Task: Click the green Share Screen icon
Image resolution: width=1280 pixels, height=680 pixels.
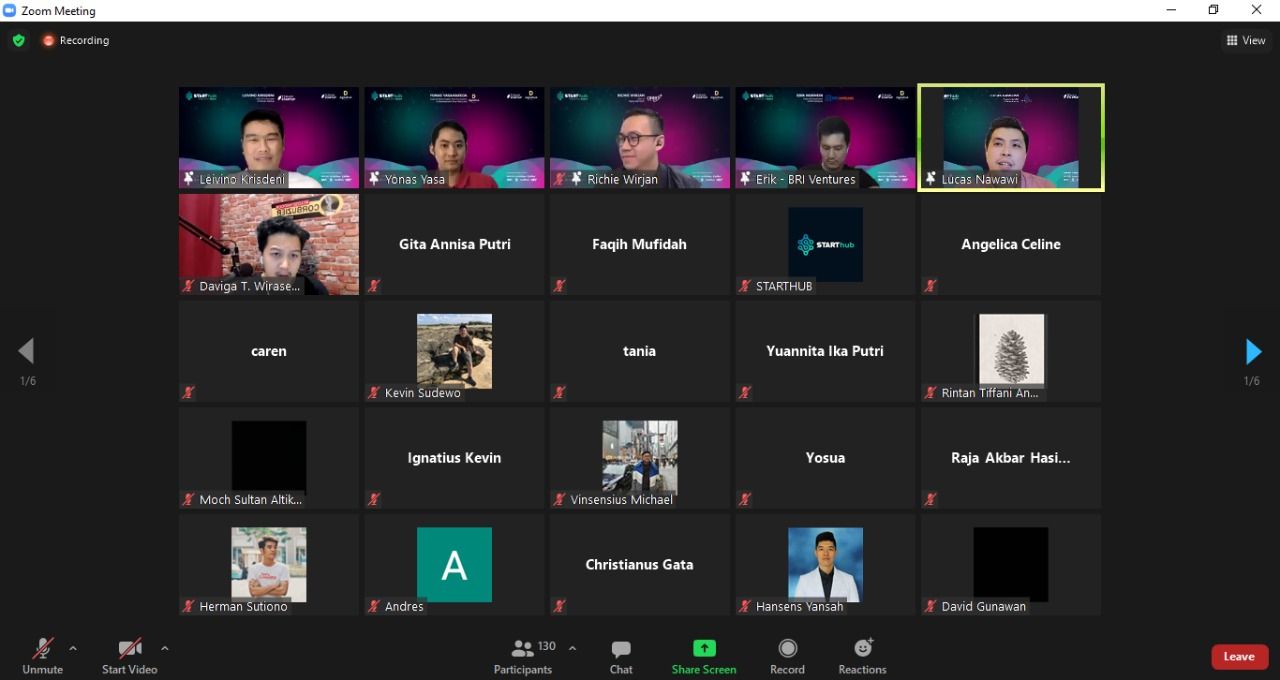Action: point(704,648)
